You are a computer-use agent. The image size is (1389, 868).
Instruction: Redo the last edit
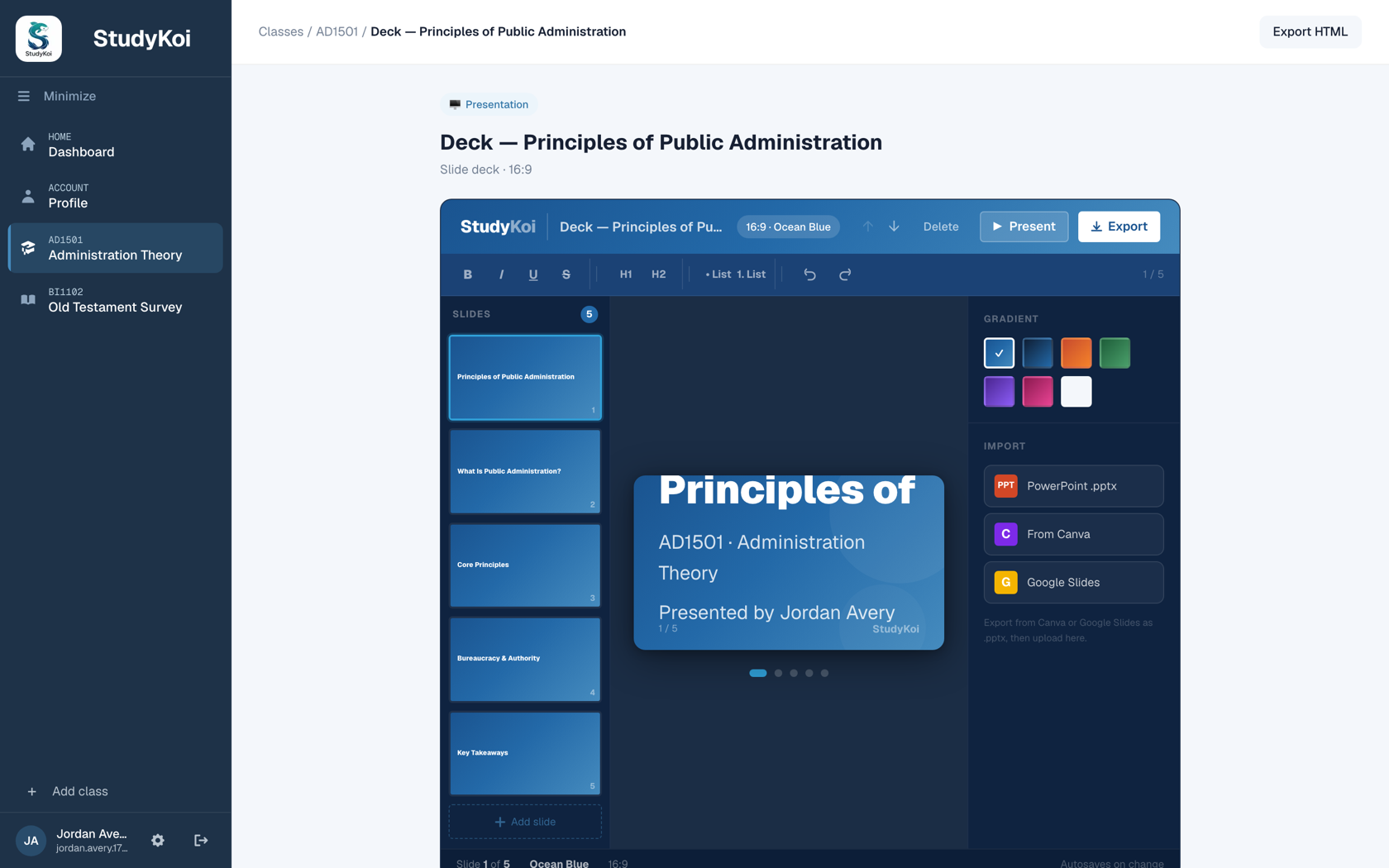tap(845, 274)
